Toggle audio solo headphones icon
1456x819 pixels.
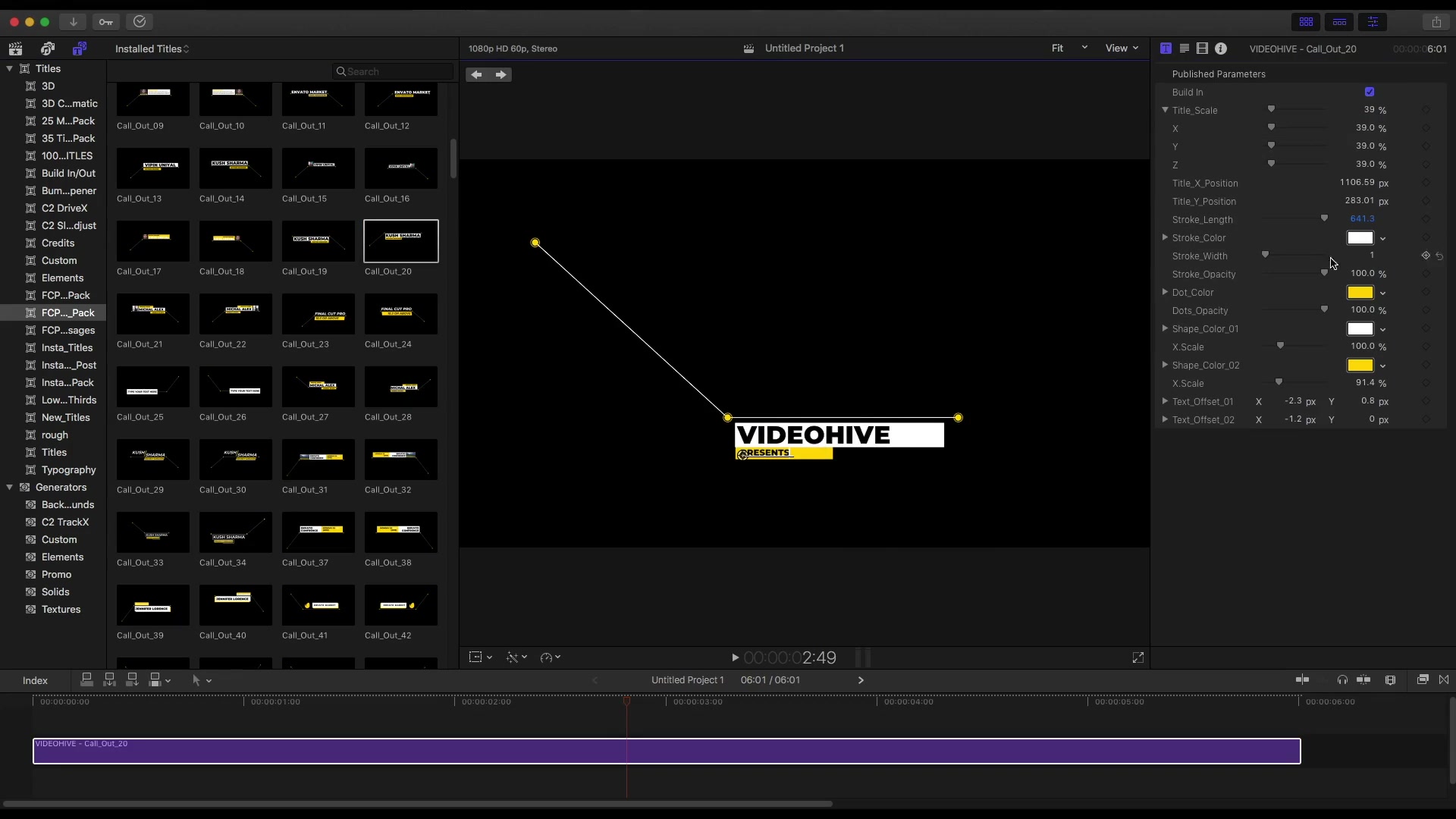[x=1342, y=680]
